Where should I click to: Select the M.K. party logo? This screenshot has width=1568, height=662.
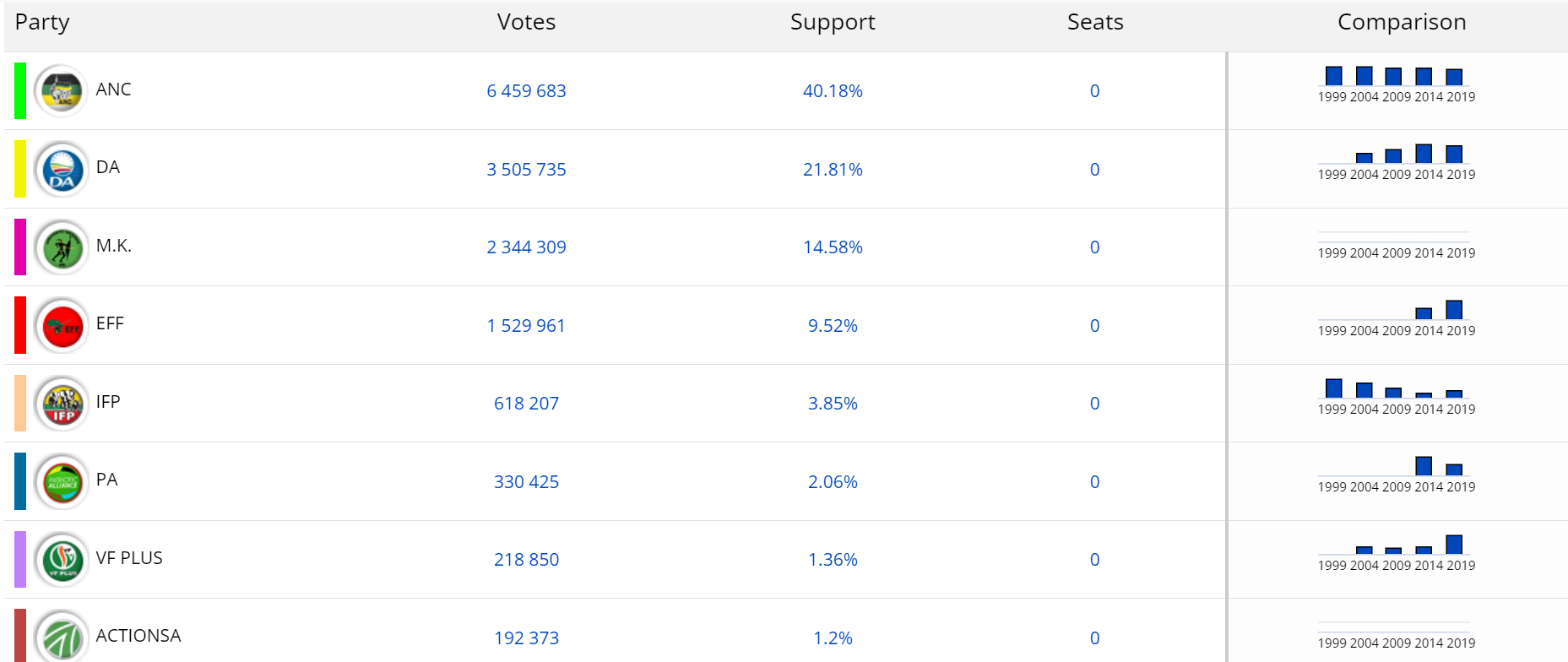pyautogui.click(x=62, y=247)
